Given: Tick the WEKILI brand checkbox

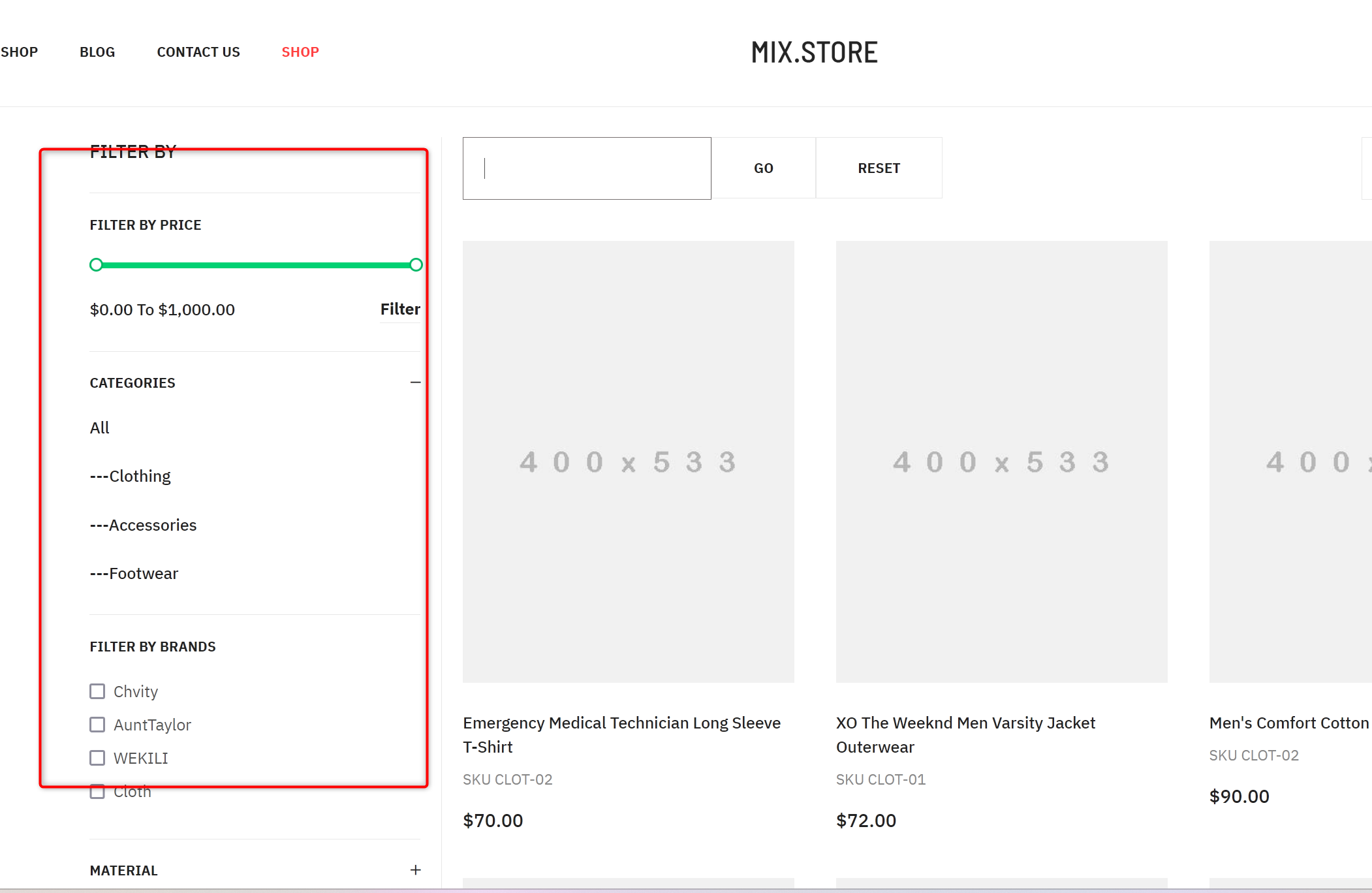Looking at the screenshot, I should [x=97, y=758].
